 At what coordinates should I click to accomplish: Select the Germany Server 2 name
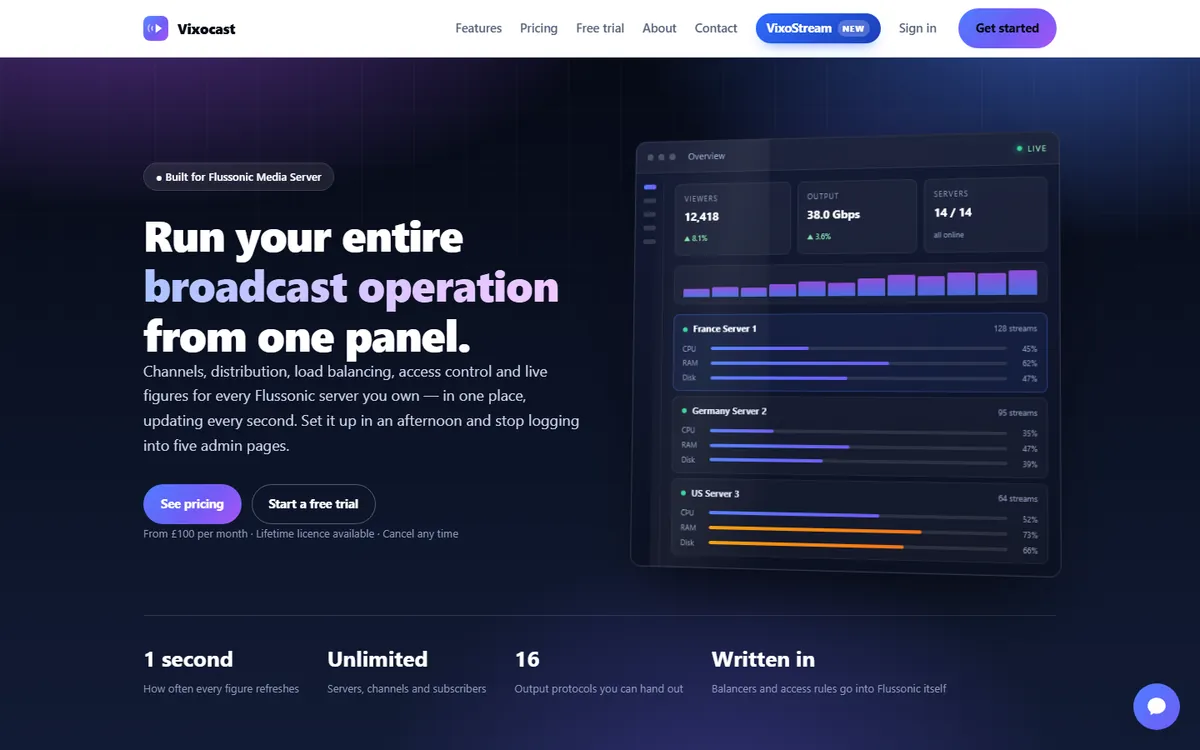(x=730, y=411)
